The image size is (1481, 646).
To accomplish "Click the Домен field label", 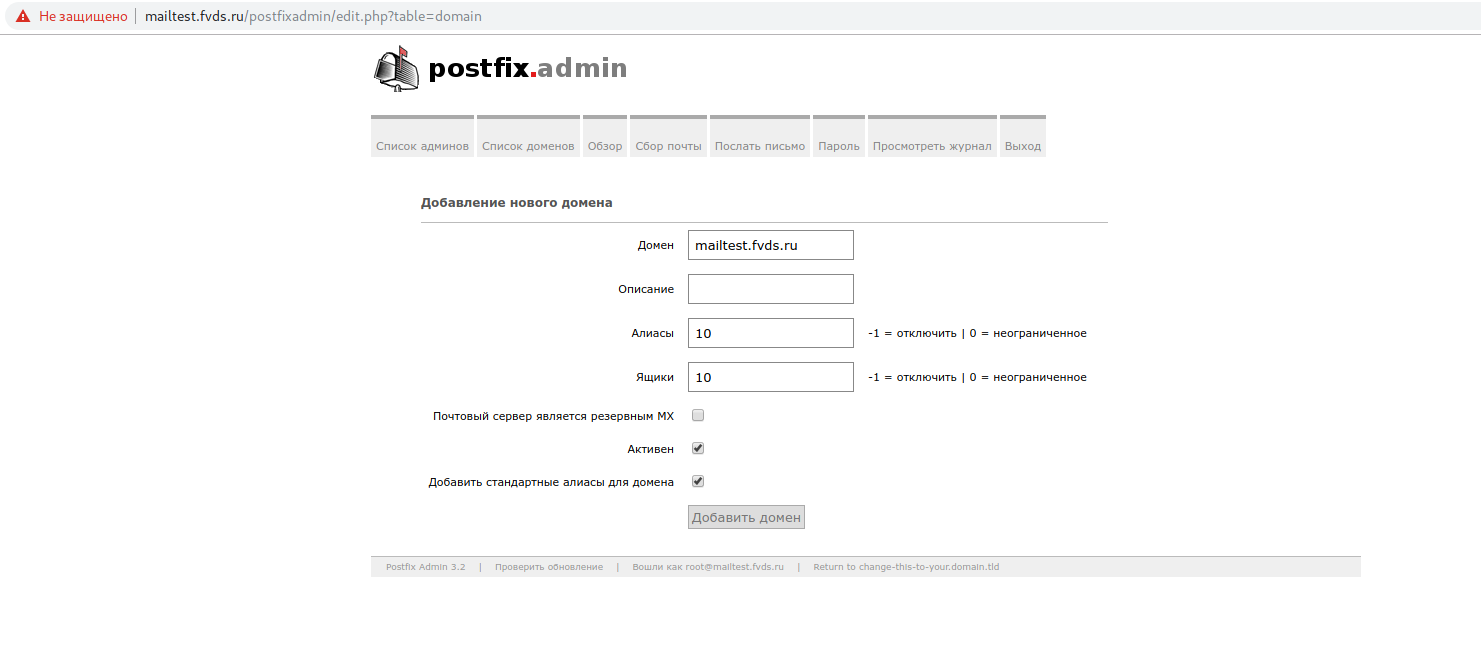I will click(x=656, y=245).
